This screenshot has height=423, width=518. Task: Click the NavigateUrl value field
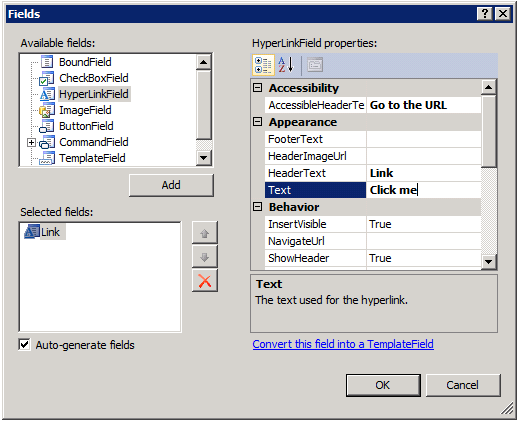tap(423, 241)
